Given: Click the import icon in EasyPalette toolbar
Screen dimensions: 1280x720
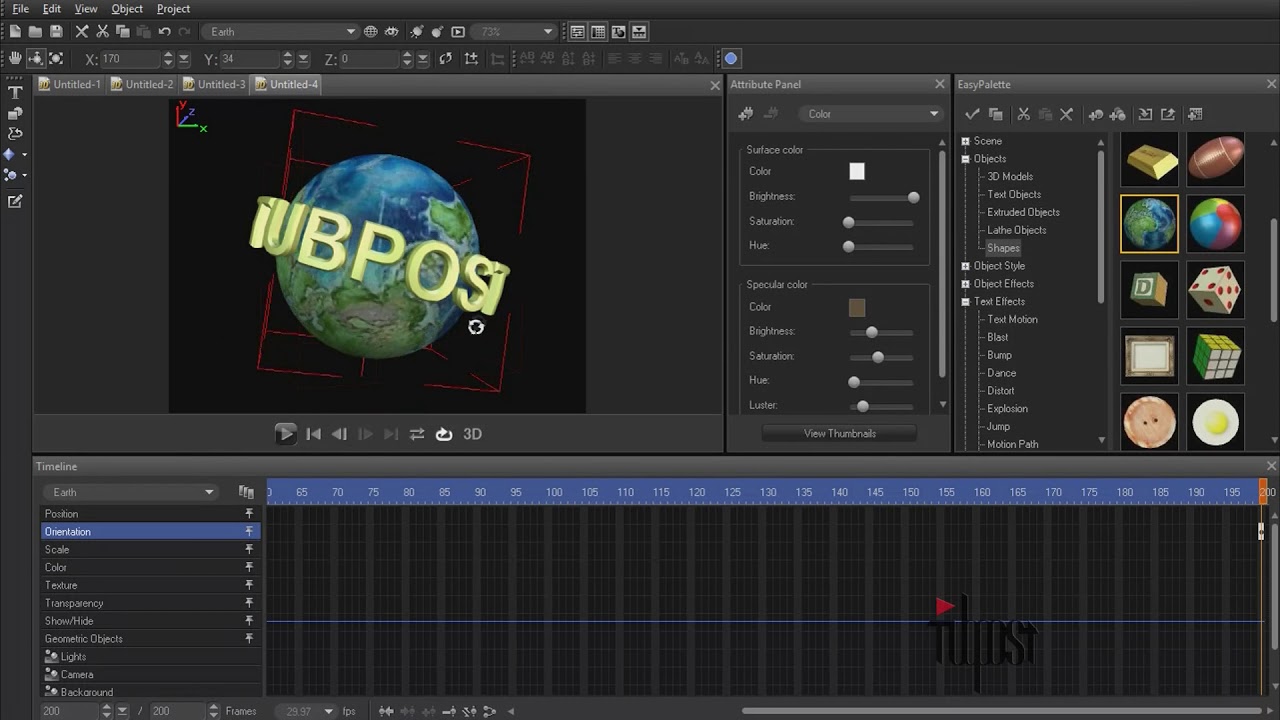Looking at the screenshot, I should (1145, 115).
